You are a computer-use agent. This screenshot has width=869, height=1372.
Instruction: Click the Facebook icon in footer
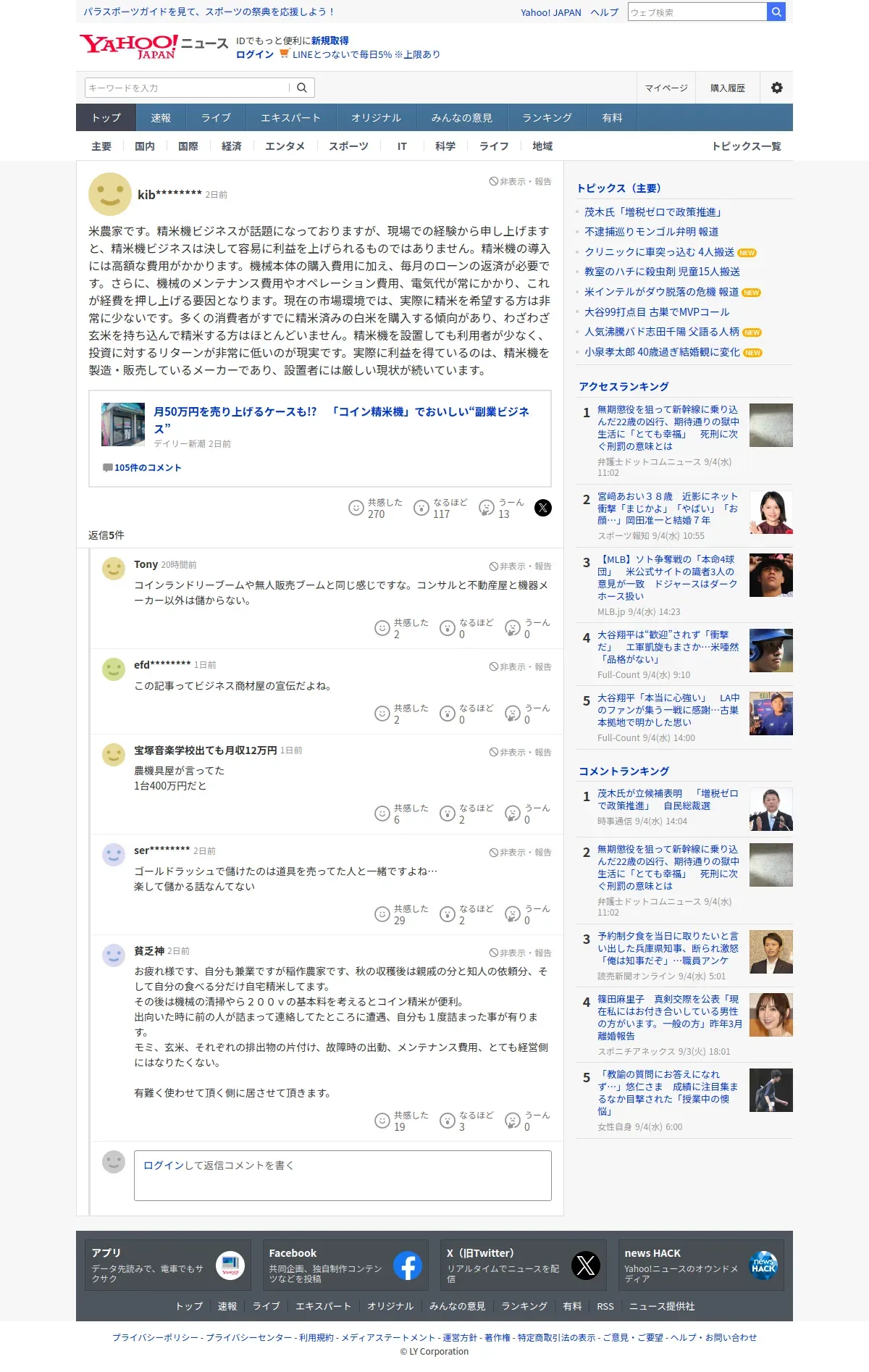(x=408, y=1266)
